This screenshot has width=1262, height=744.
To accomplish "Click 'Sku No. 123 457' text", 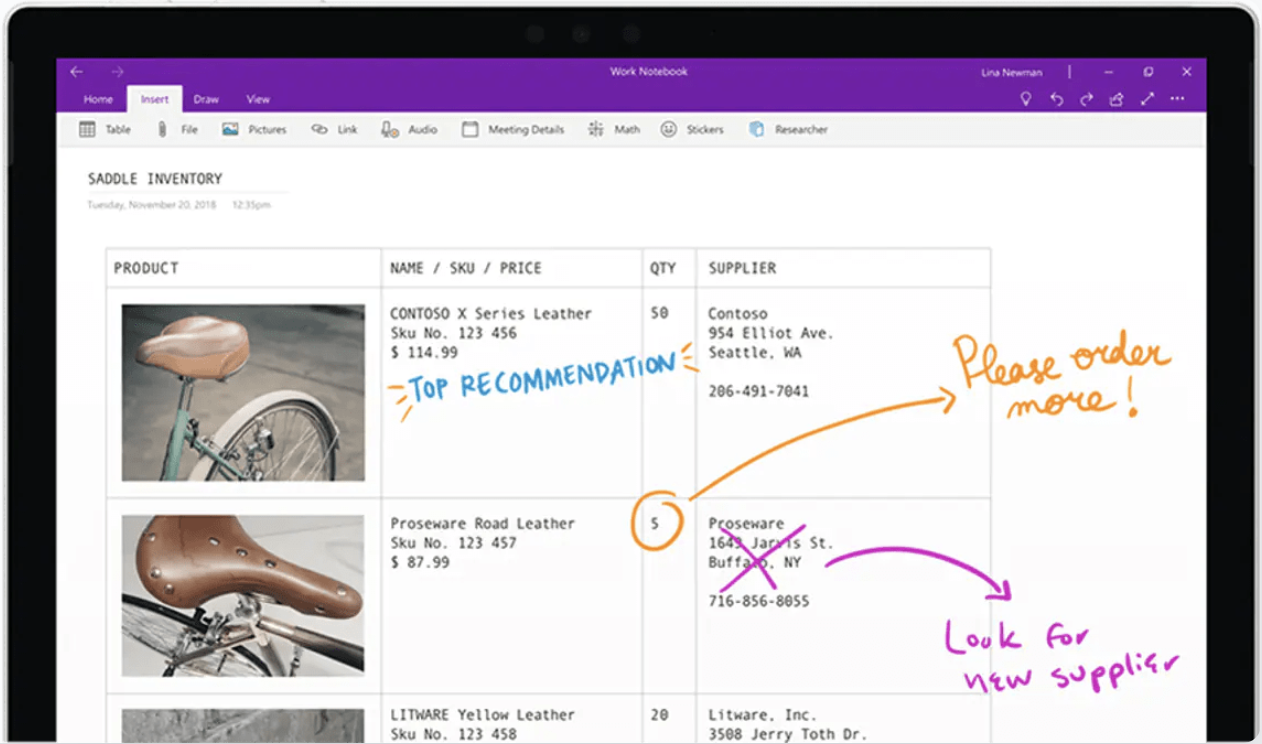I will point(453,543).
